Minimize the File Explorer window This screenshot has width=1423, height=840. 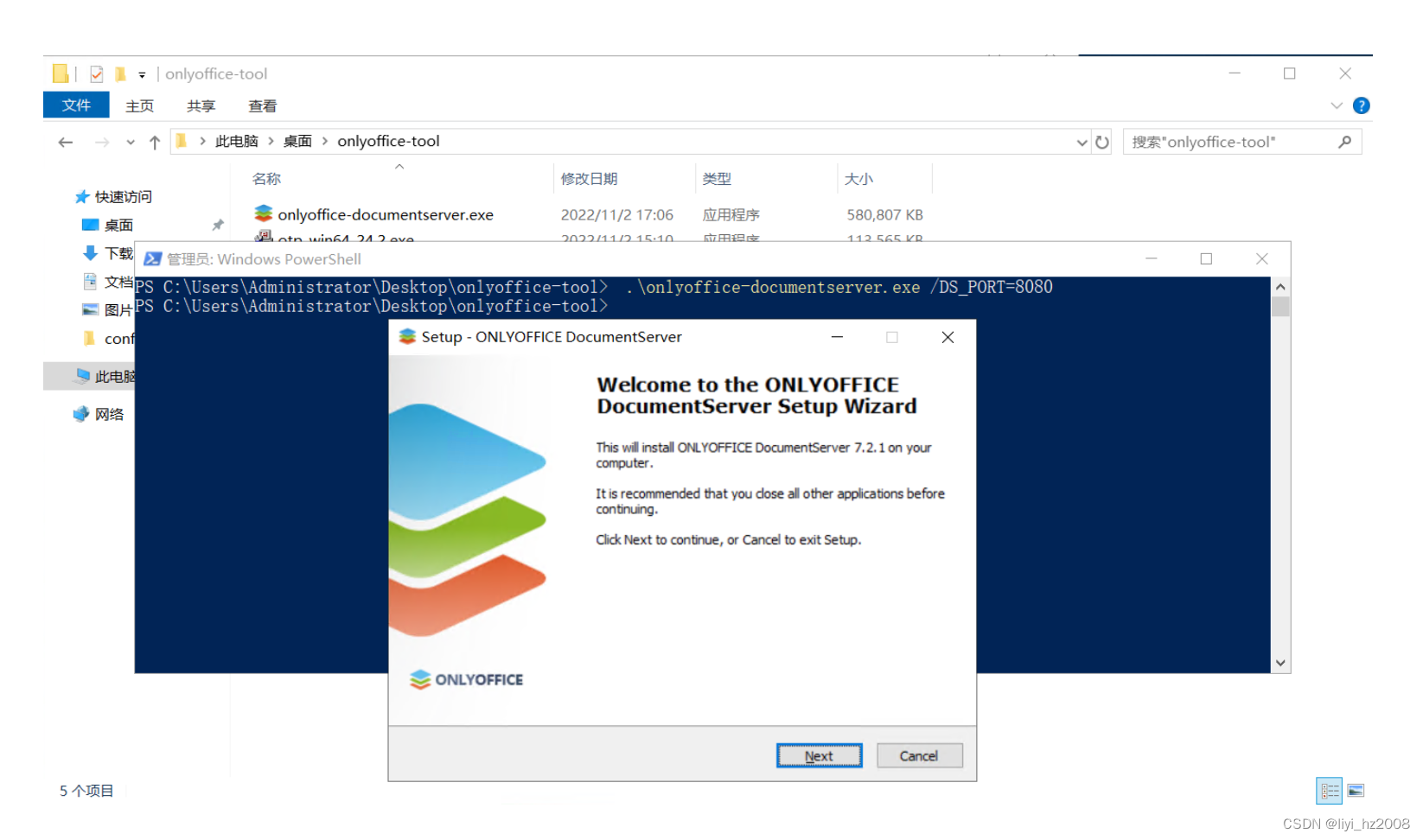(x=1234, y=73)
